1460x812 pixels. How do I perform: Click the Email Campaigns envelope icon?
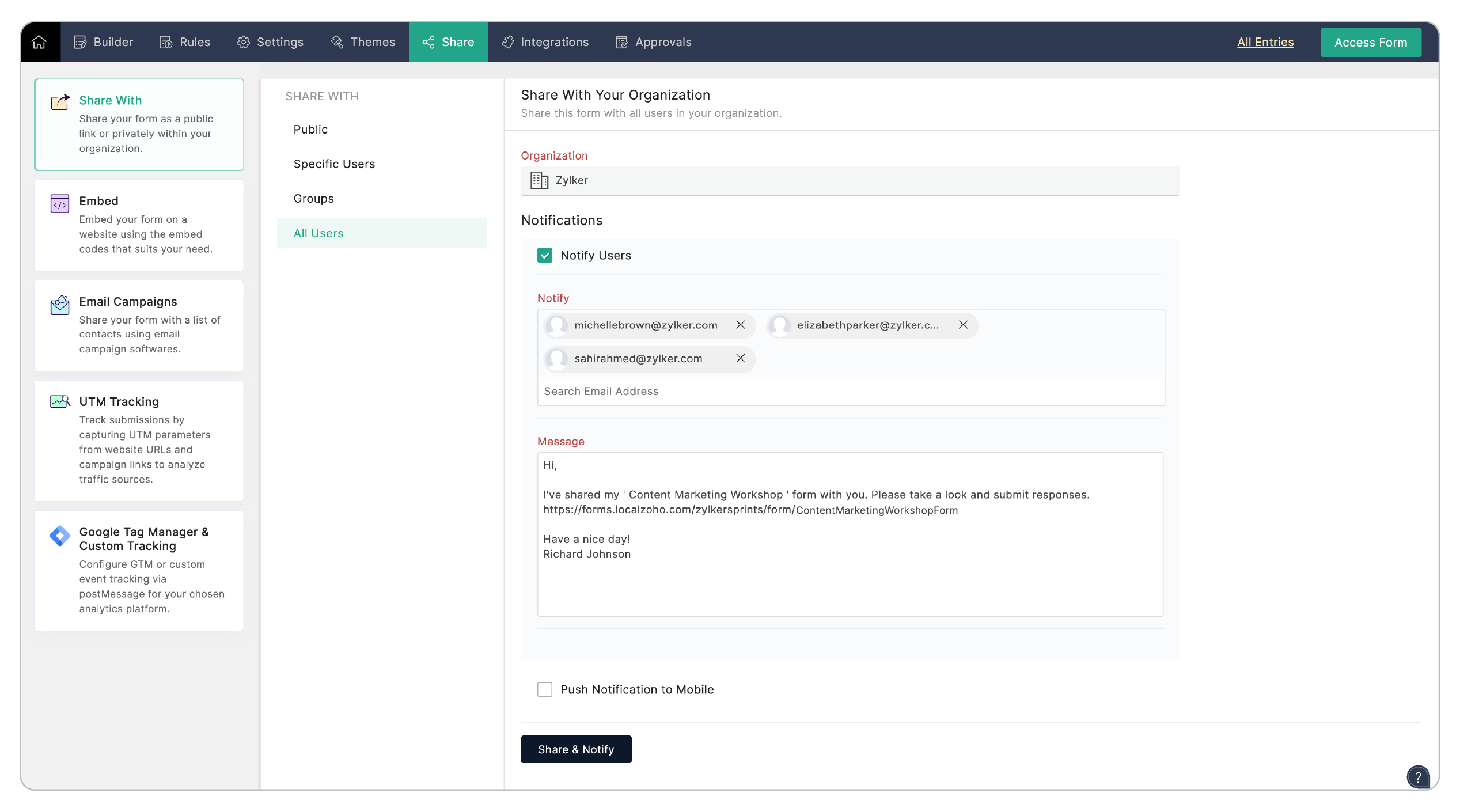click(60, 305)
